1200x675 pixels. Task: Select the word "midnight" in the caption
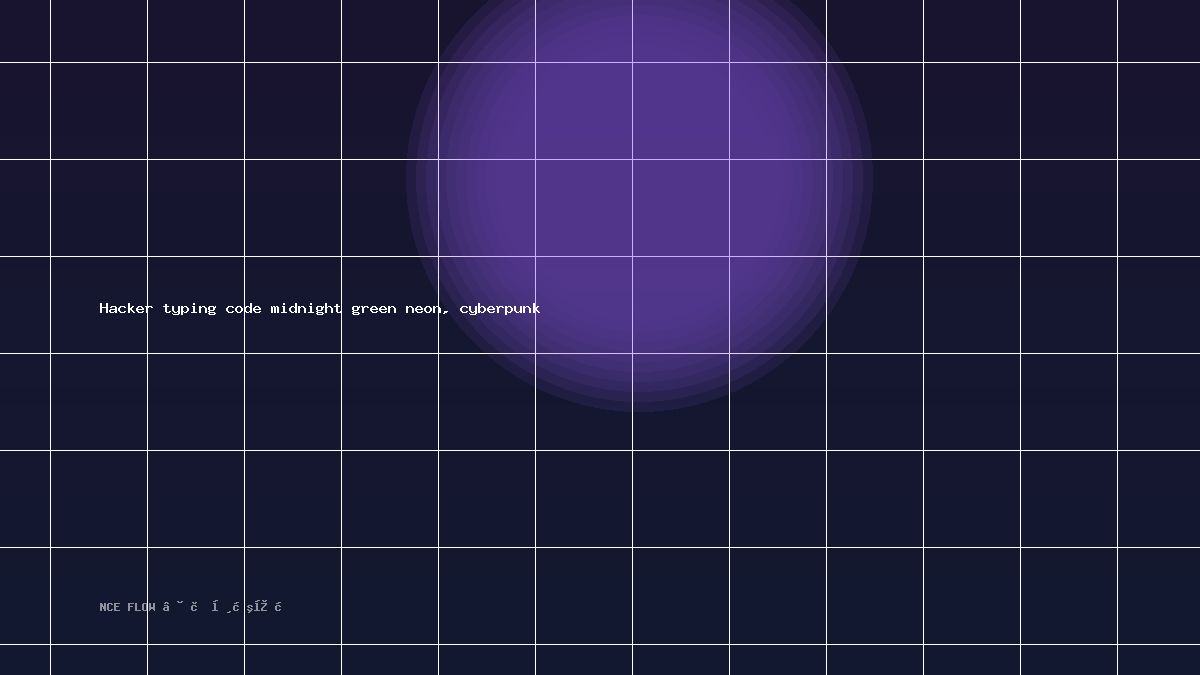(306, 309)
